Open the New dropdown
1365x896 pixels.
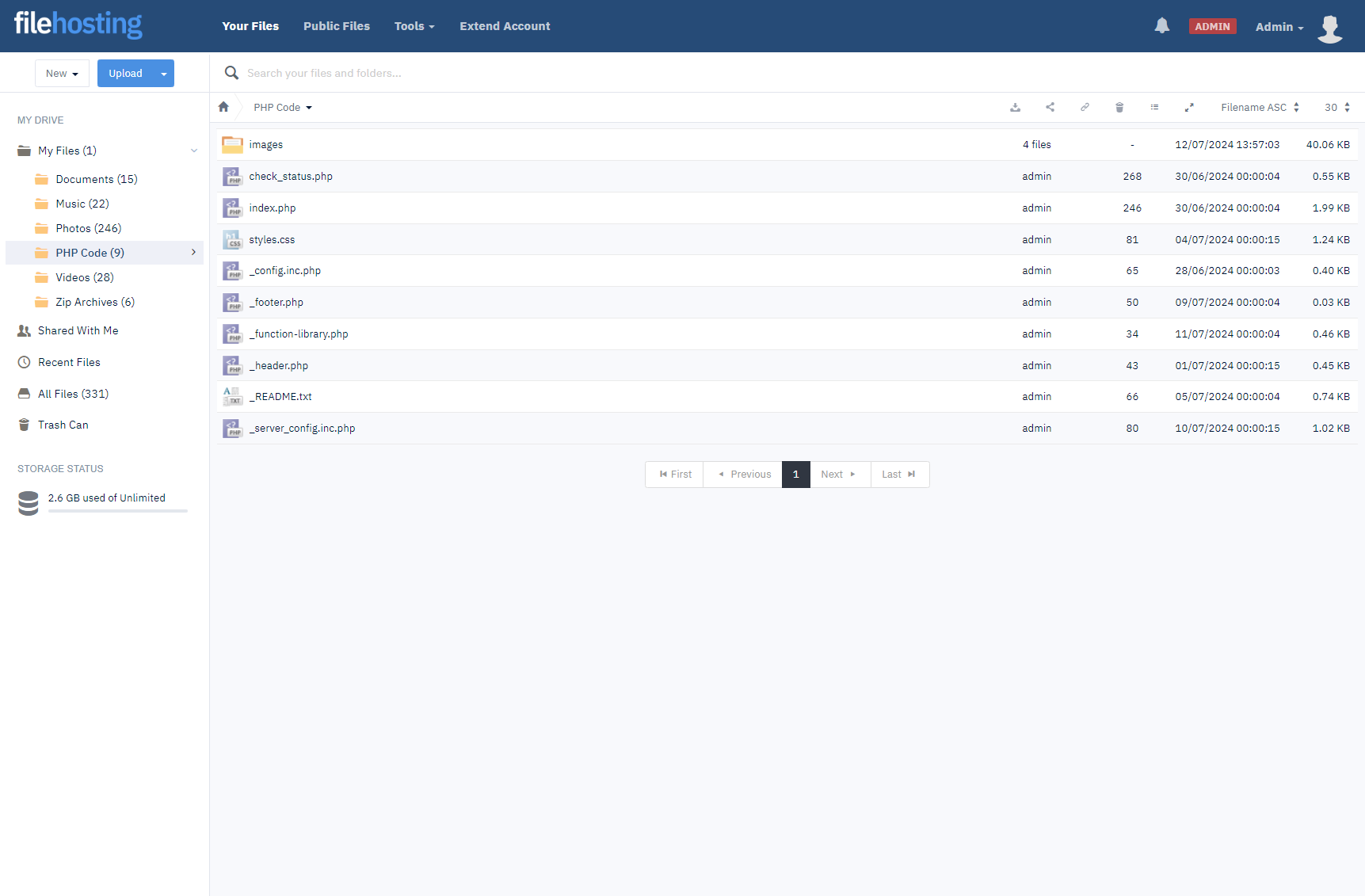[x=62, y=74]
